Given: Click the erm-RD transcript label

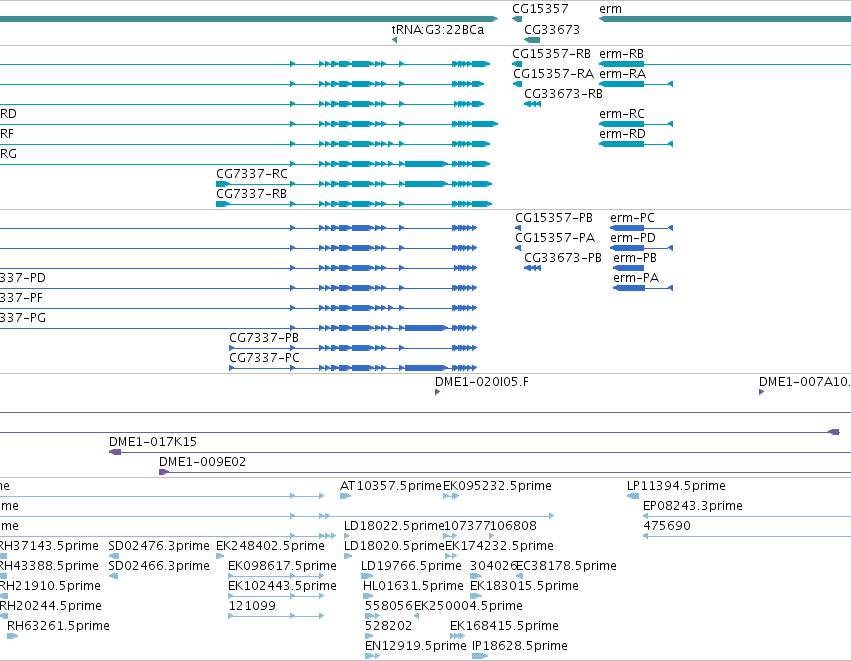Looking at the screenshot, I should click(x=623, y=134).
